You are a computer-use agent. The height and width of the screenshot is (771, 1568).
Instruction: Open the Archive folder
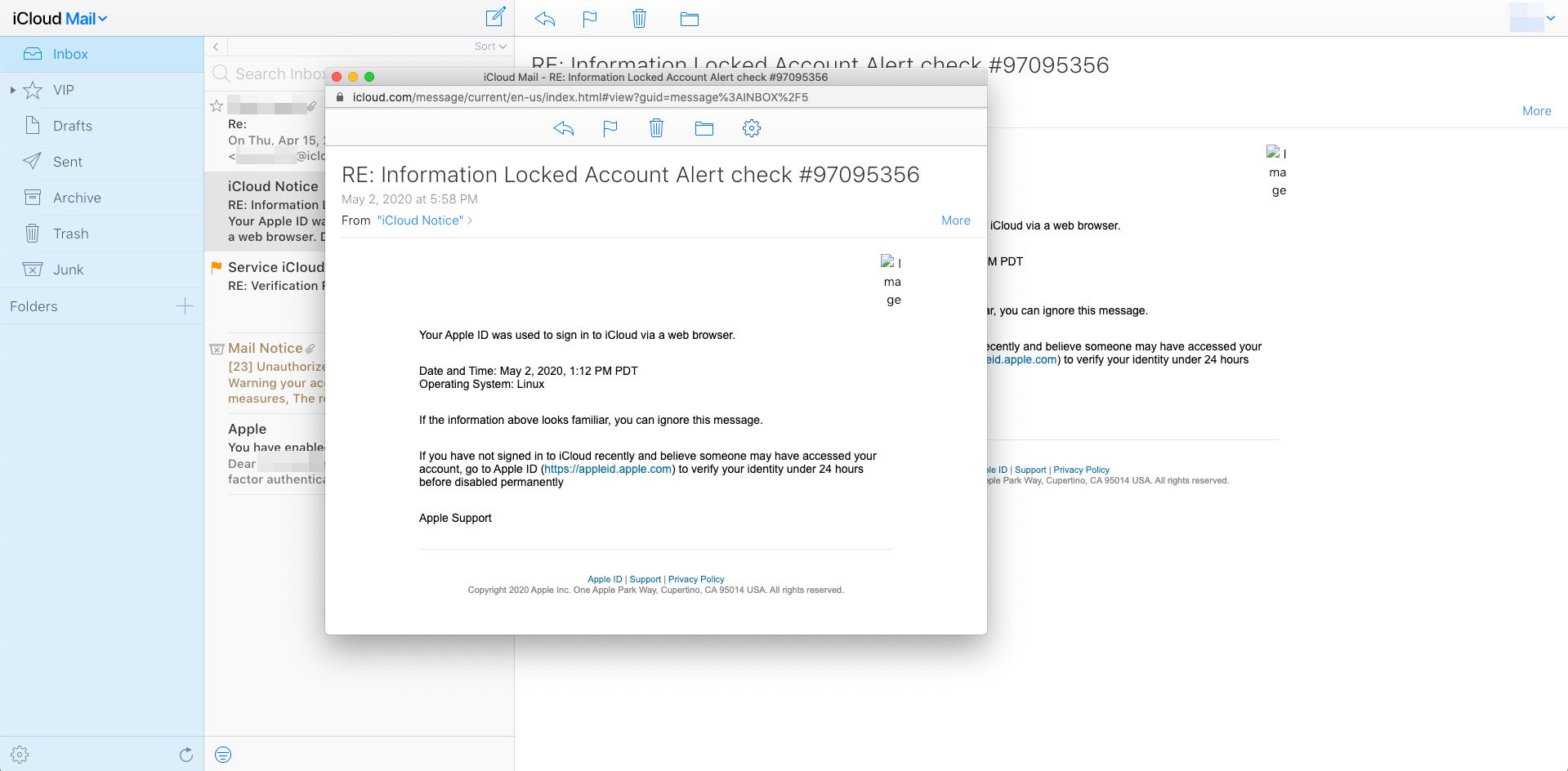click(x=101, y=198)
